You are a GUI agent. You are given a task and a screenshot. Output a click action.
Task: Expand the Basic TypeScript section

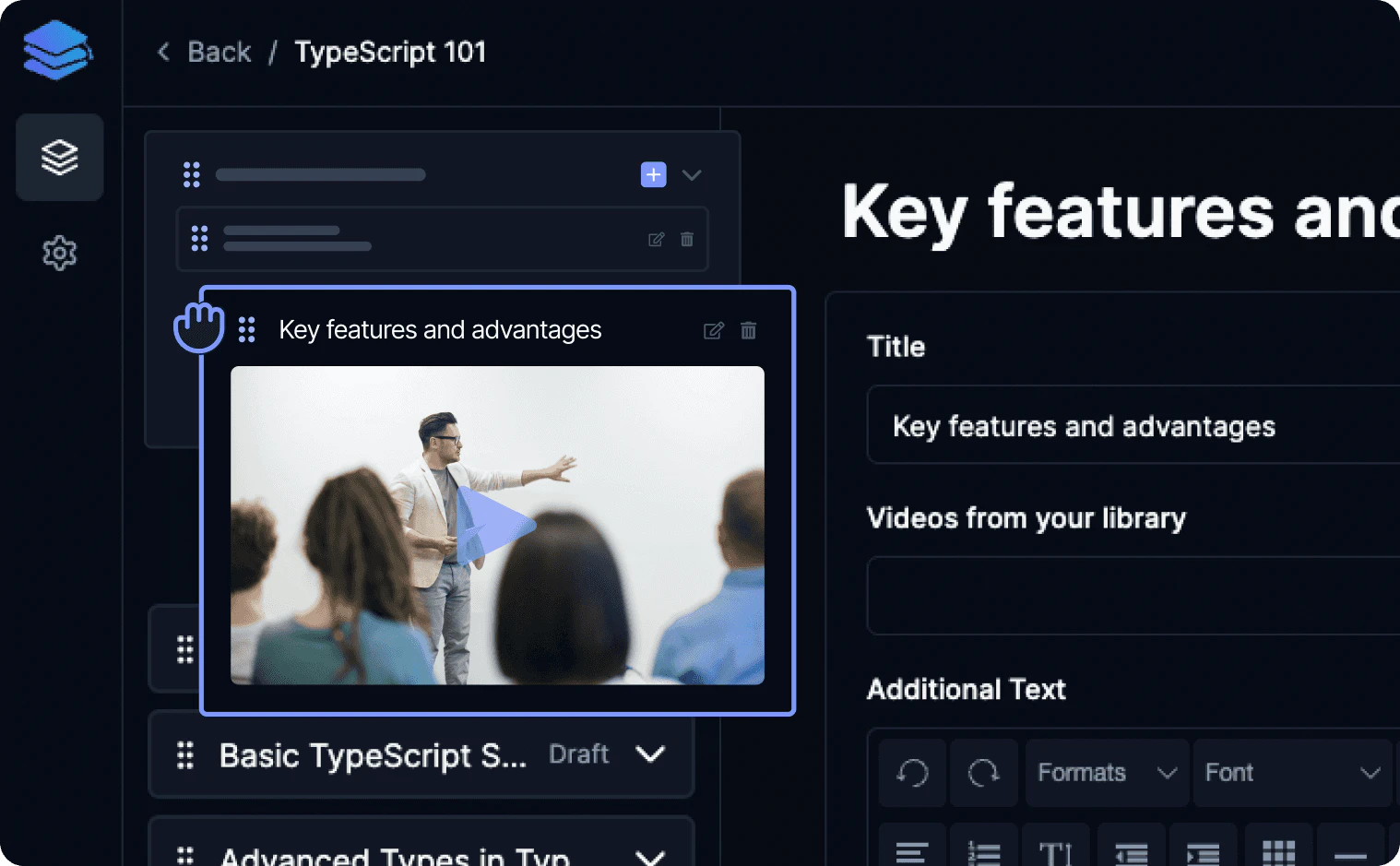tap(651, 754)
